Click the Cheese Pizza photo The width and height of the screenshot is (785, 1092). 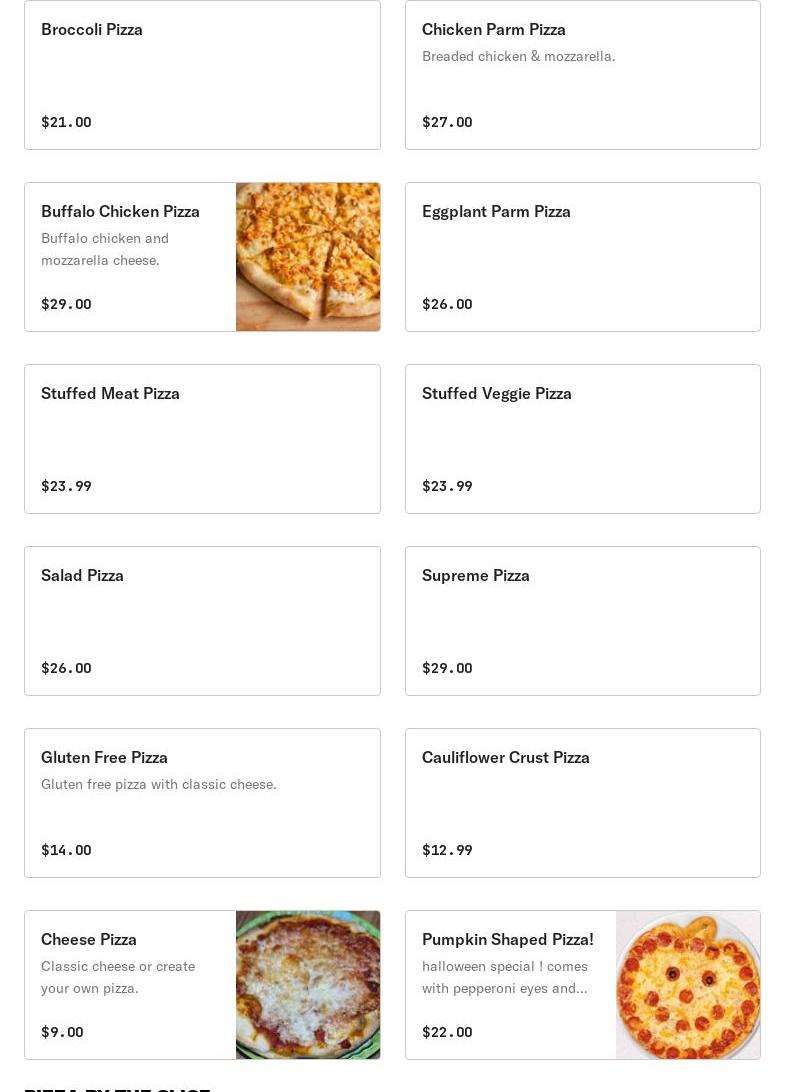click(307, 985)
